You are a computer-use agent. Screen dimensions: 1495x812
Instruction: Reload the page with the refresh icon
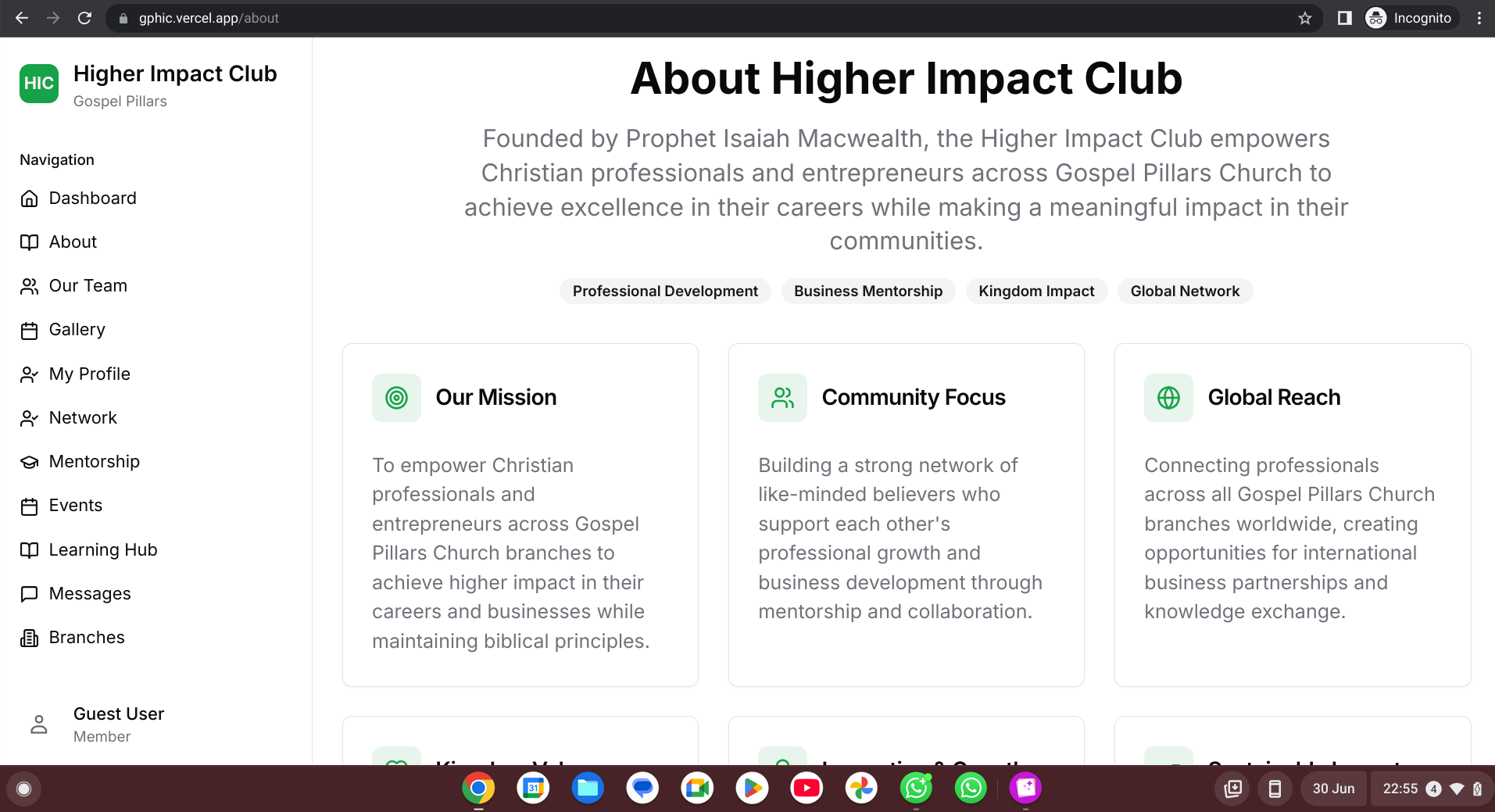[84, 18]
